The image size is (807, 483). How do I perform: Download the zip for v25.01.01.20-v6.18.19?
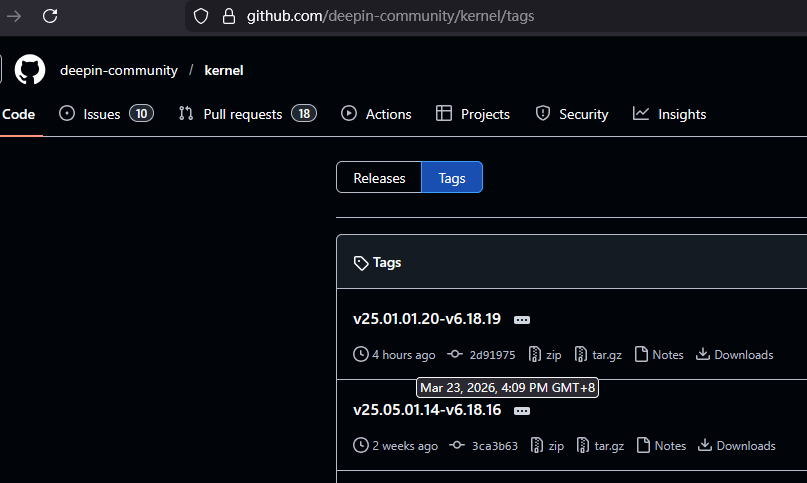pyautogui.click(x=545, y=354)
